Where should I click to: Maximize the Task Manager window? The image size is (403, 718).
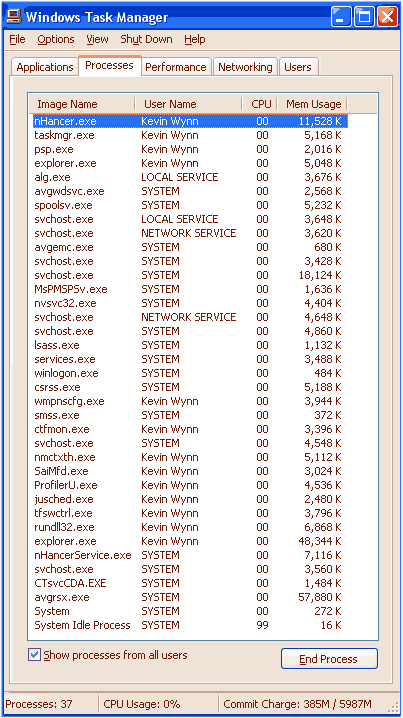(364, 17)
